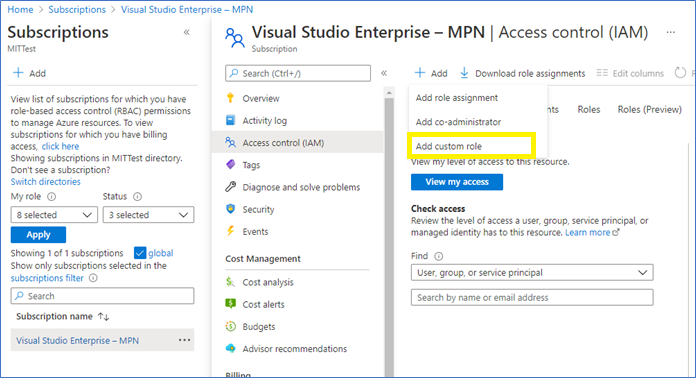Screen dimensions: 696x378
Task: Collapse the Subscriptions panel chevrons
Action: [186, 32]
